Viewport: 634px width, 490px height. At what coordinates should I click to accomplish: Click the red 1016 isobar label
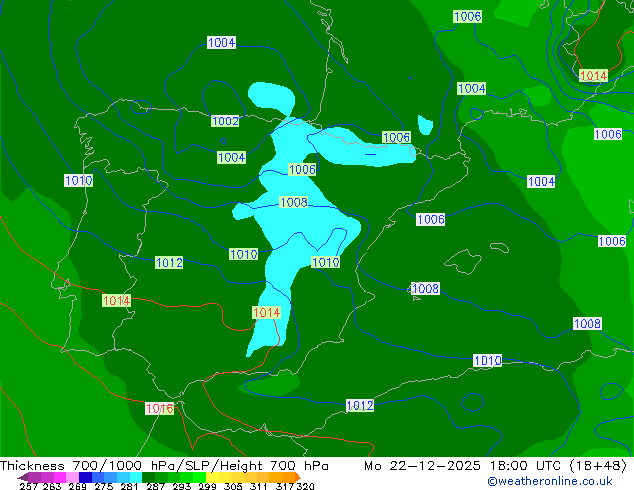point(160,408)
